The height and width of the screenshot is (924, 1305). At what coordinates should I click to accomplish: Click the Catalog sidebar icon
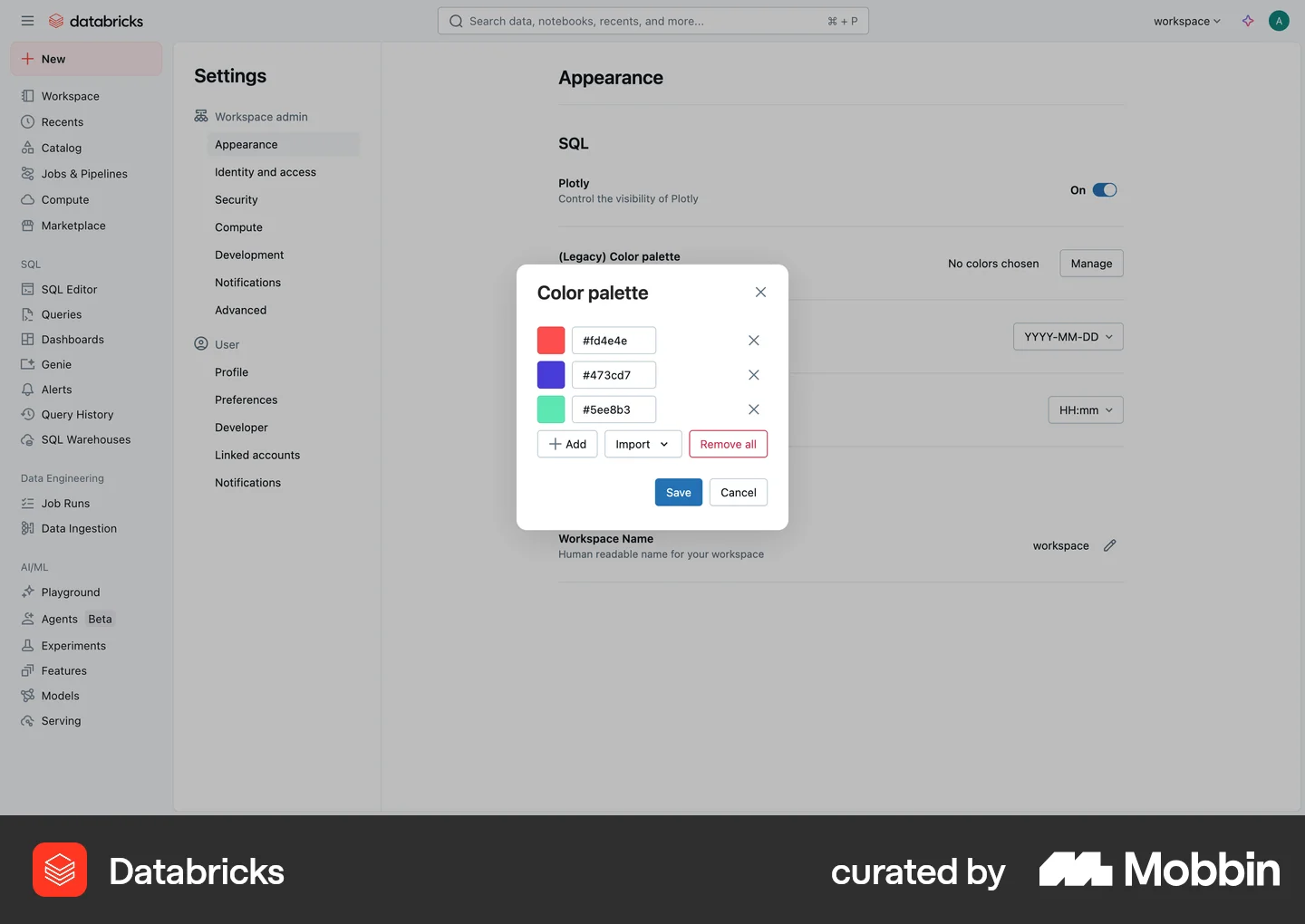27,148
